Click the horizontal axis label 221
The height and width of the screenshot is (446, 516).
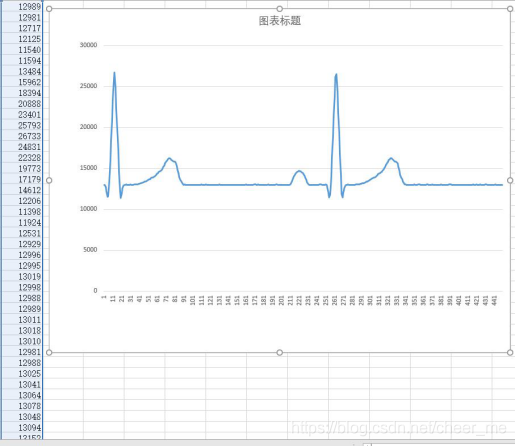[299, 300]
